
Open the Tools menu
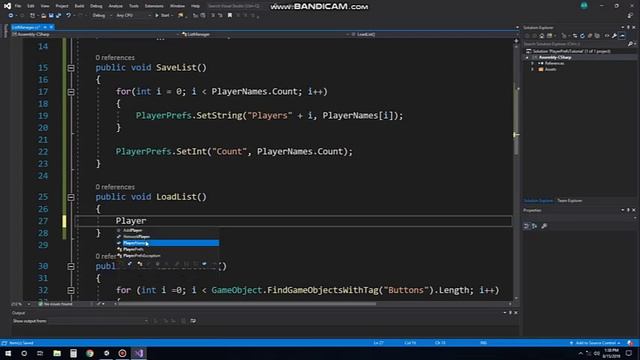[133, 6]
